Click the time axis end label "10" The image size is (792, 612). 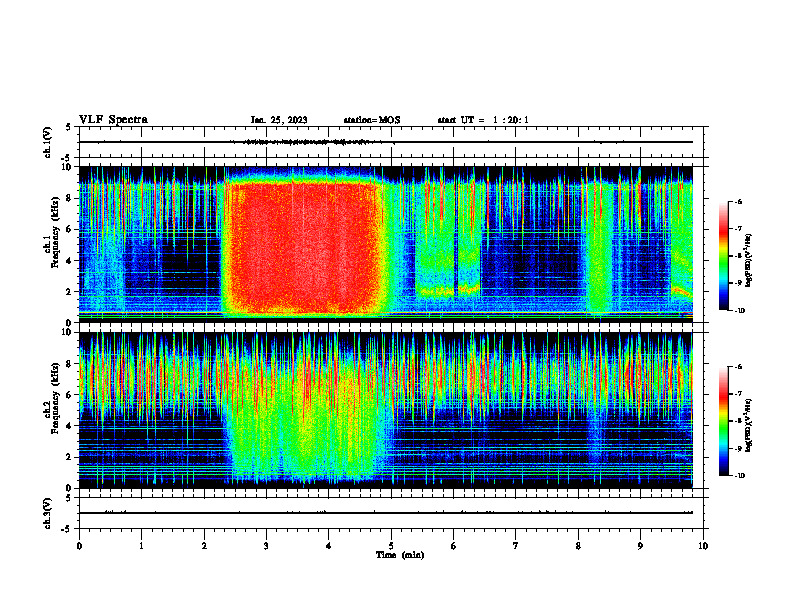pyautogui.click(x=703, y=546)
